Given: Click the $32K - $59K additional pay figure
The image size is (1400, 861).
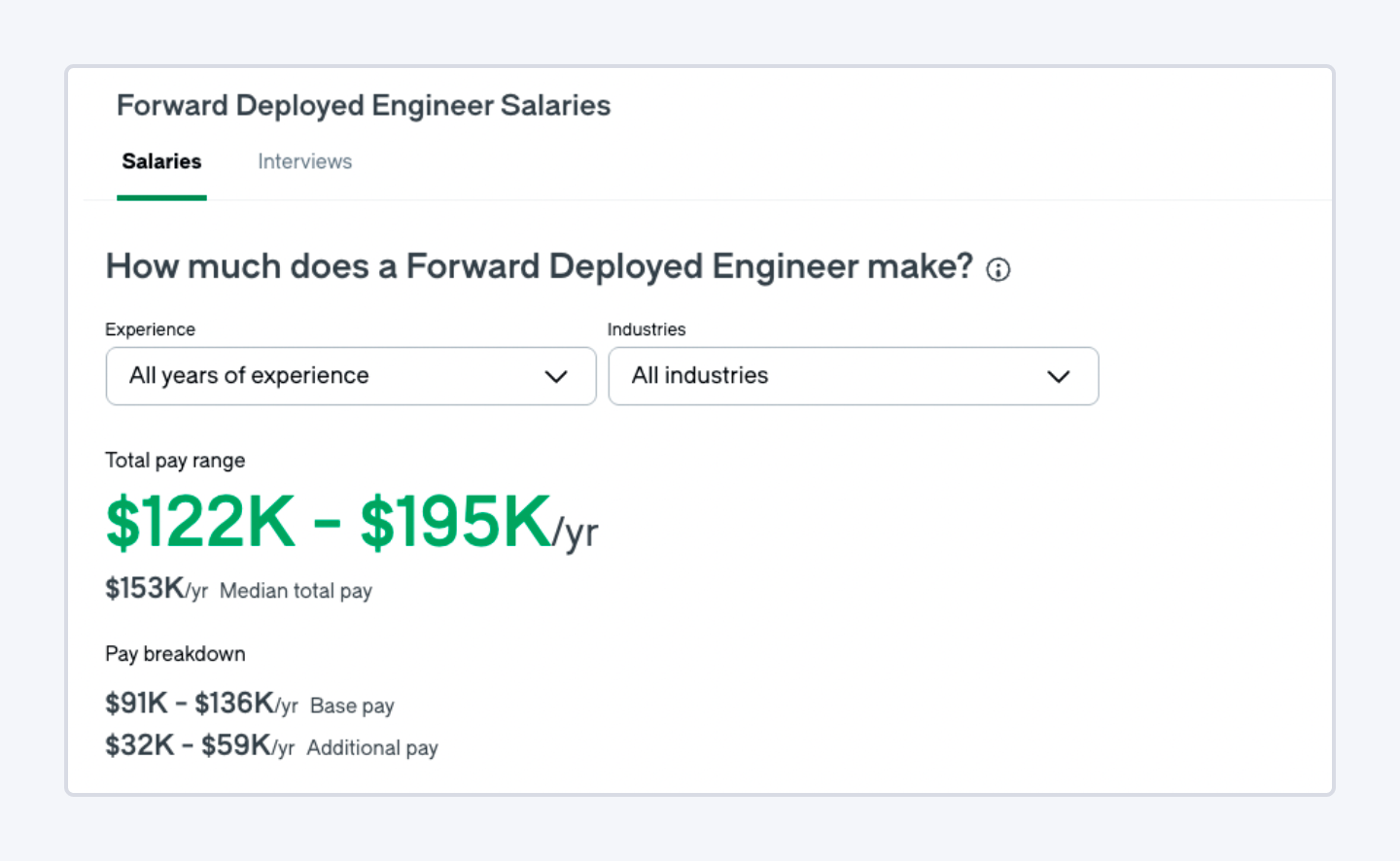Looking at the screenshot, I should [x=199, y=745].
